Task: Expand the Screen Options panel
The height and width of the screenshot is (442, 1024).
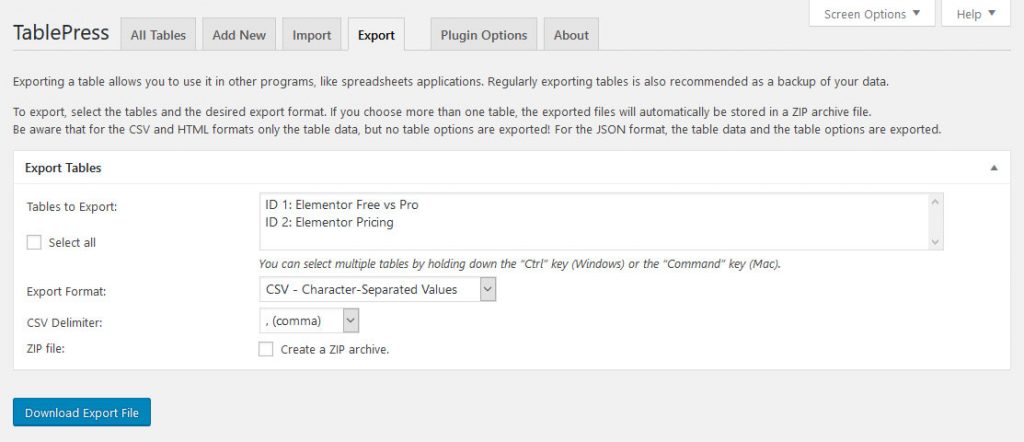Action: pos(871,14)
